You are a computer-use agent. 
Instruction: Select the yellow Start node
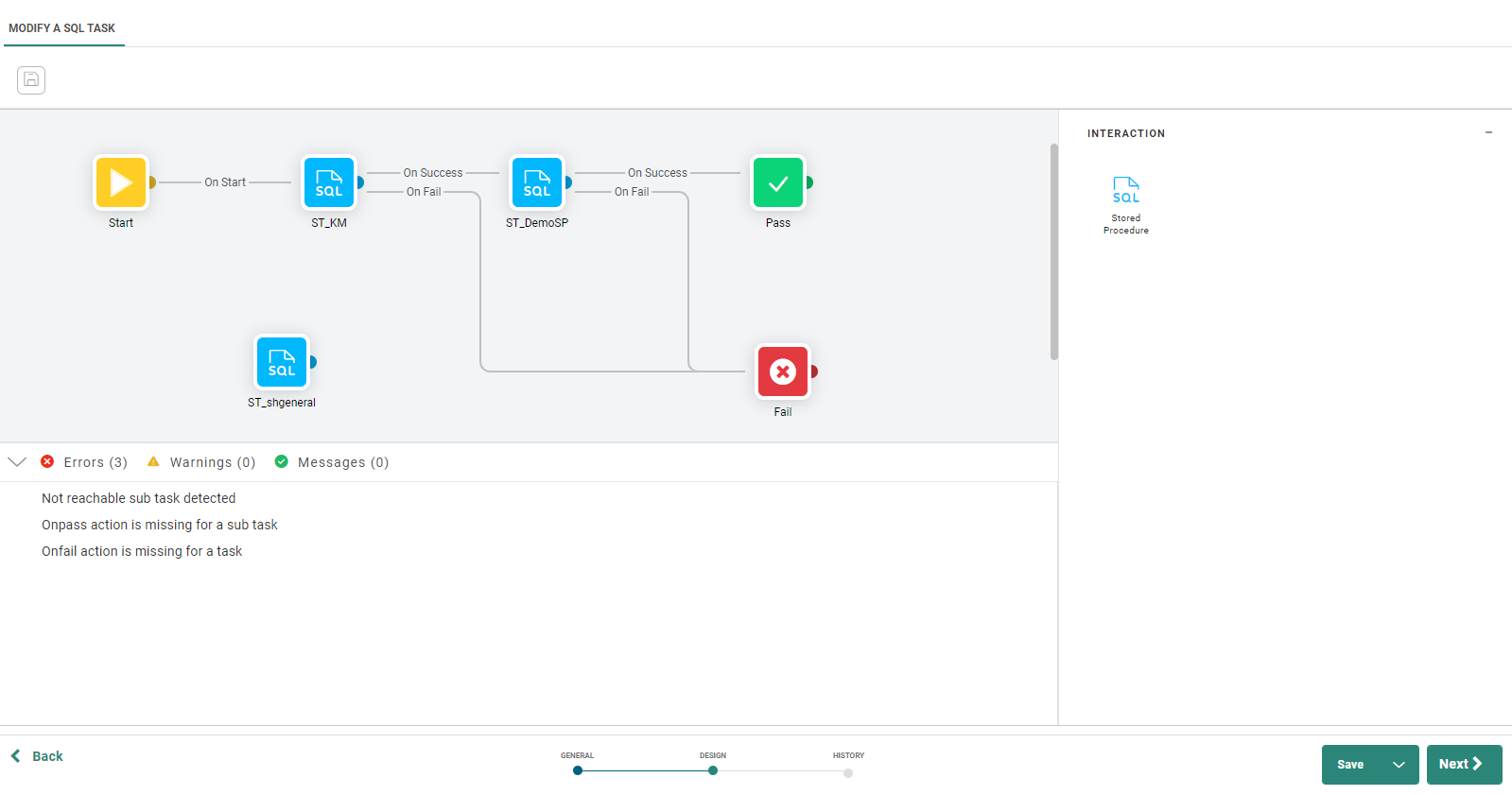point(121,182)
